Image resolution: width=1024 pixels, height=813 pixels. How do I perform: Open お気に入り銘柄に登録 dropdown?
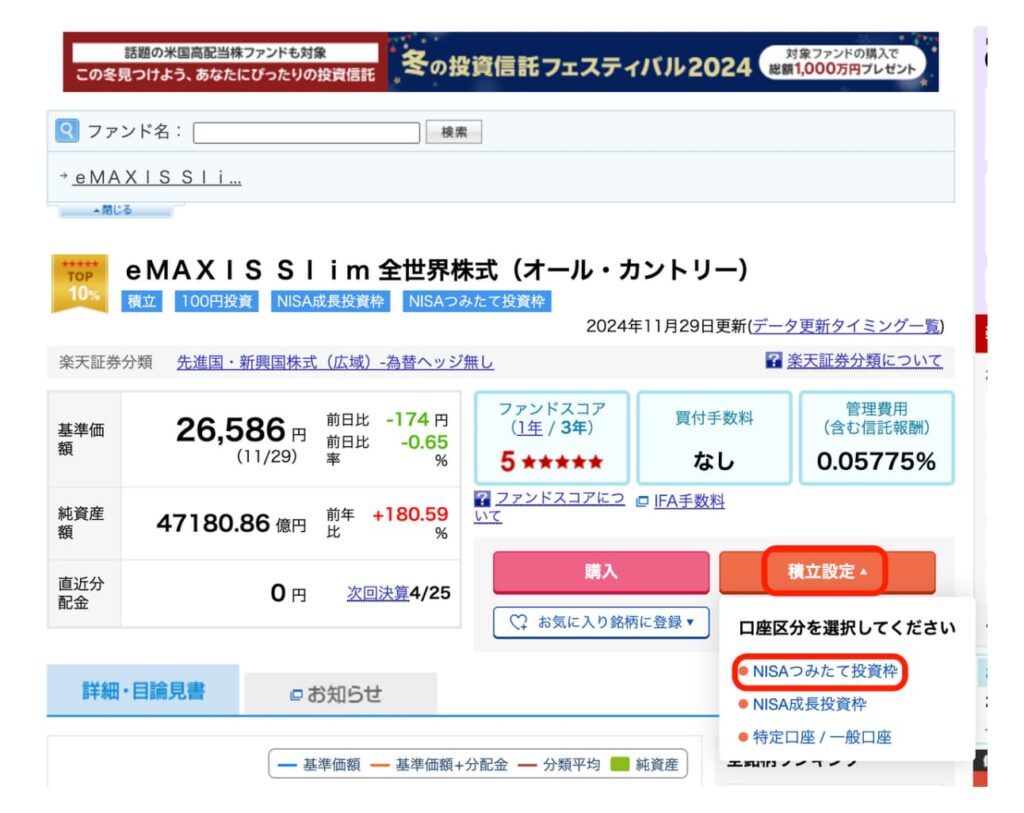coord(601,622)
